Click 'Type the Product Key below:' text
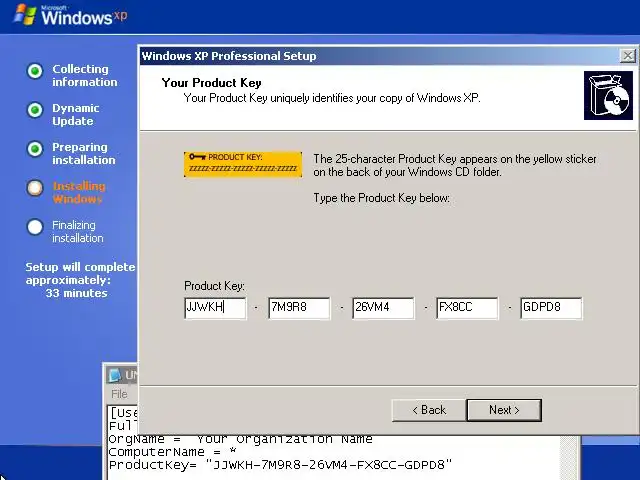The image size is (640, 480). coord(381,198)
